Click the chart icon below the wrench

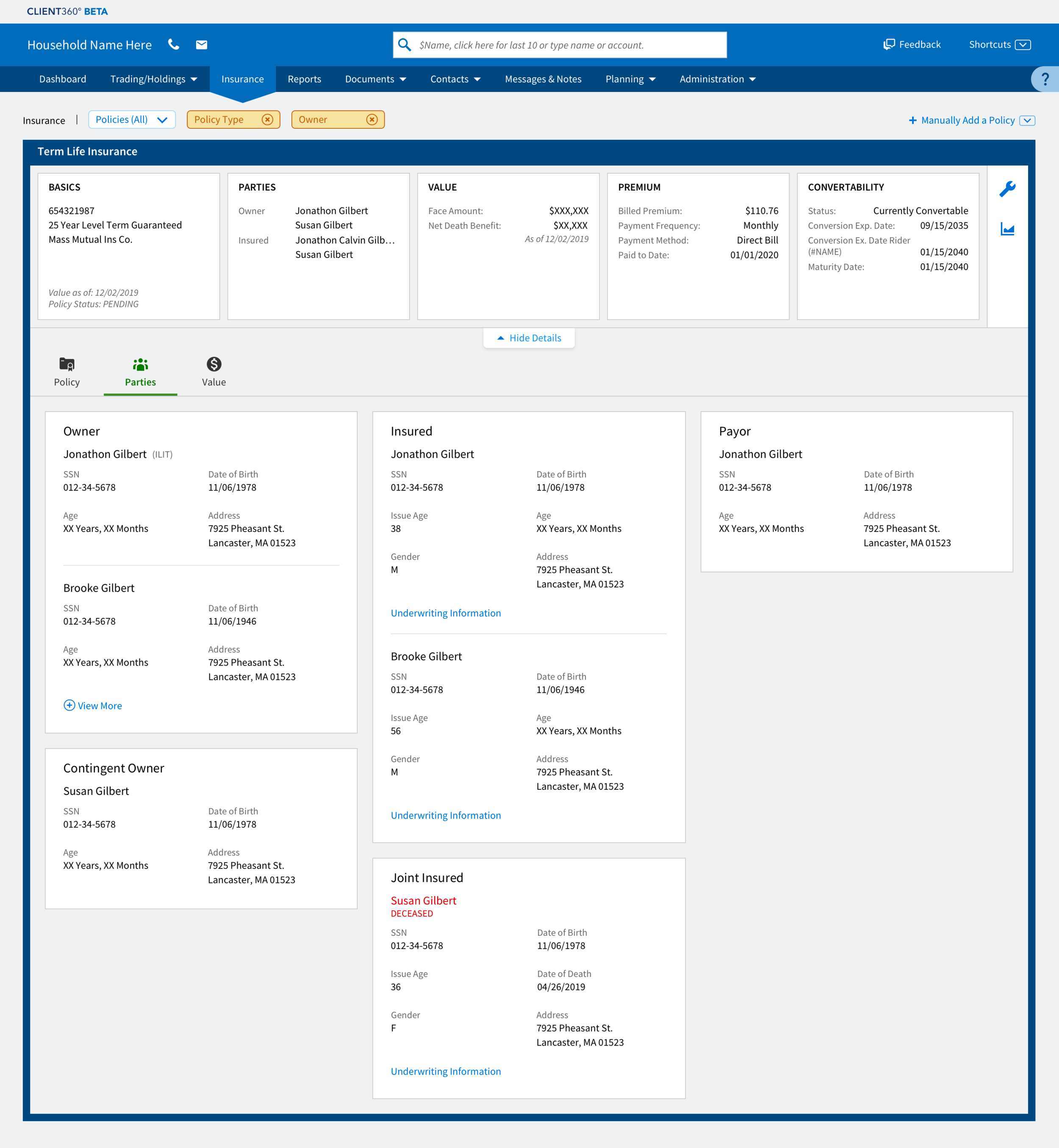1007,229
